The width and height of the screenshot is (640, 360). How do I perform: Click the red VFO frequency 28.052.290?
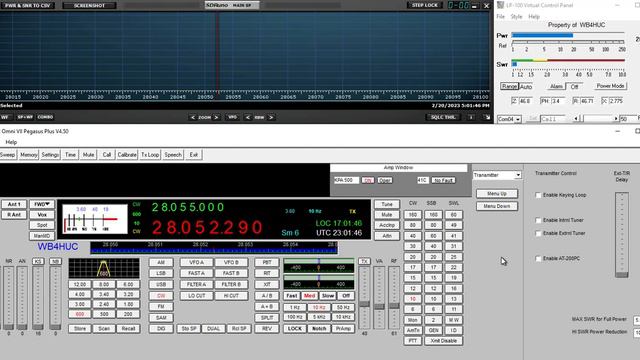[x=207, y=227]
